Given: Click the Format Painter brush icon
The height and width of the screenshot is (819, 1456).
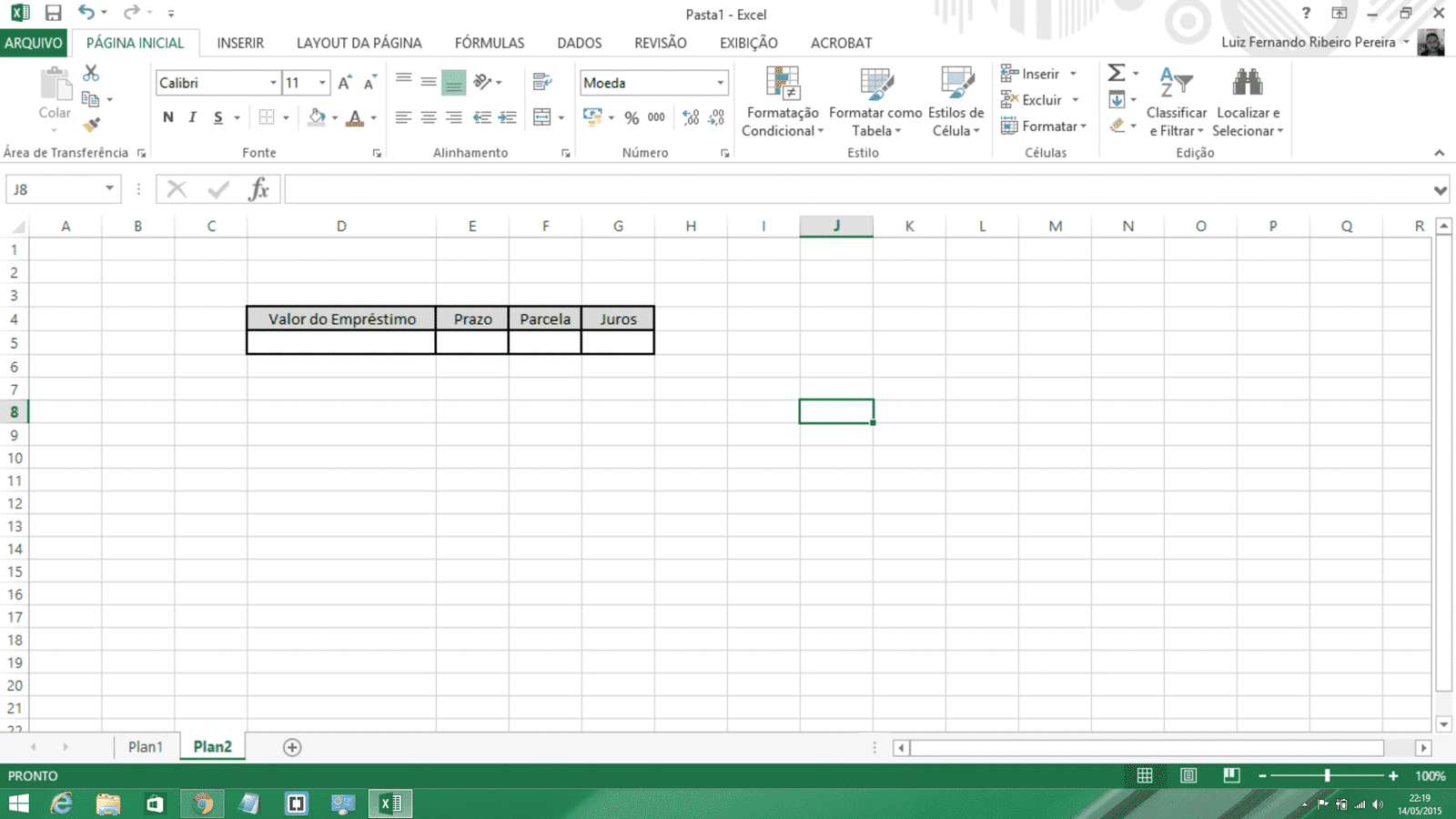Looking at the screenshot, I should pos(91,125).
